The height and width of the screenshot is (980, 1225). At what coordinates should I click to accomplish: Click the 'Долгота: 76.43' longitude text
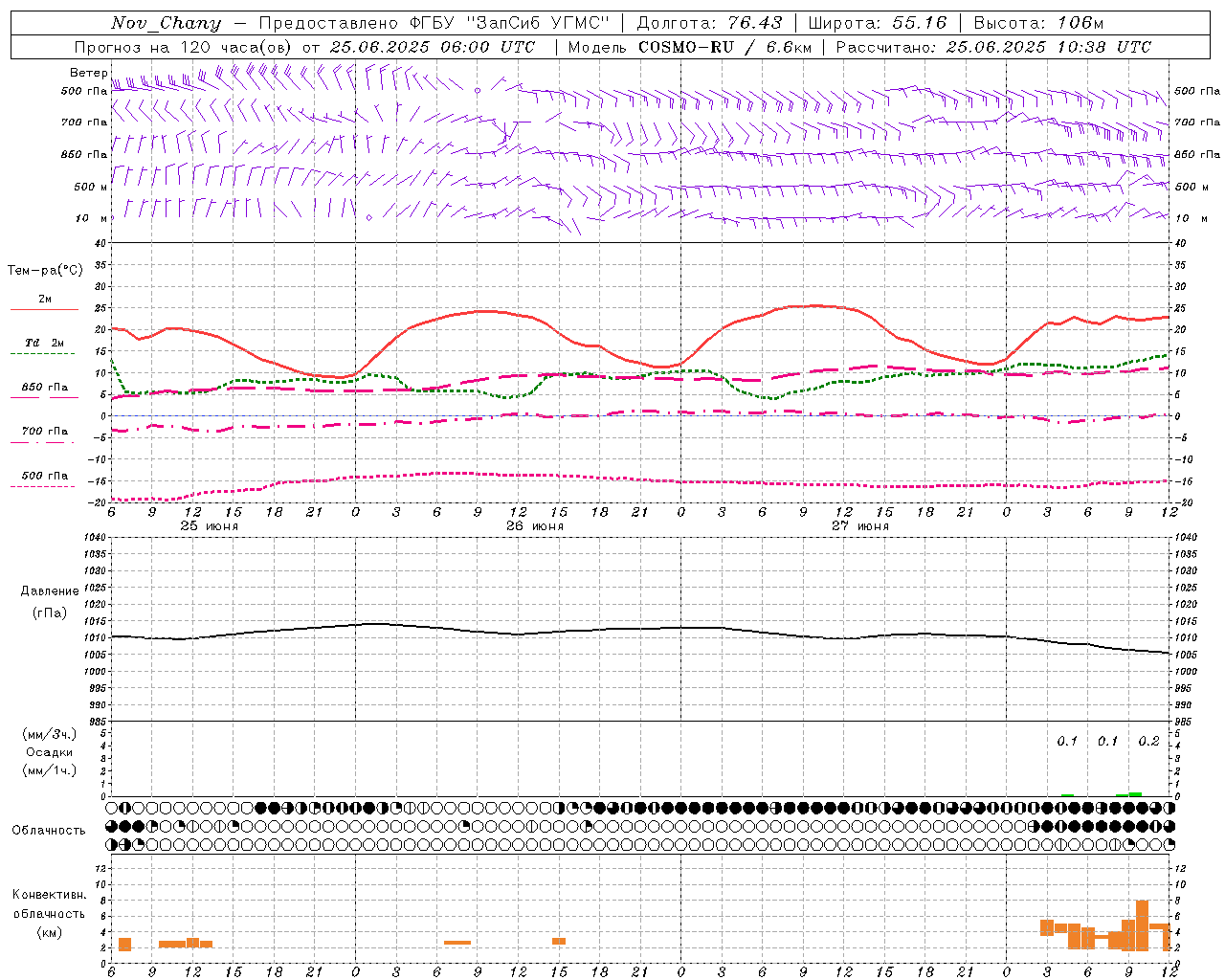tap(708, 23)
